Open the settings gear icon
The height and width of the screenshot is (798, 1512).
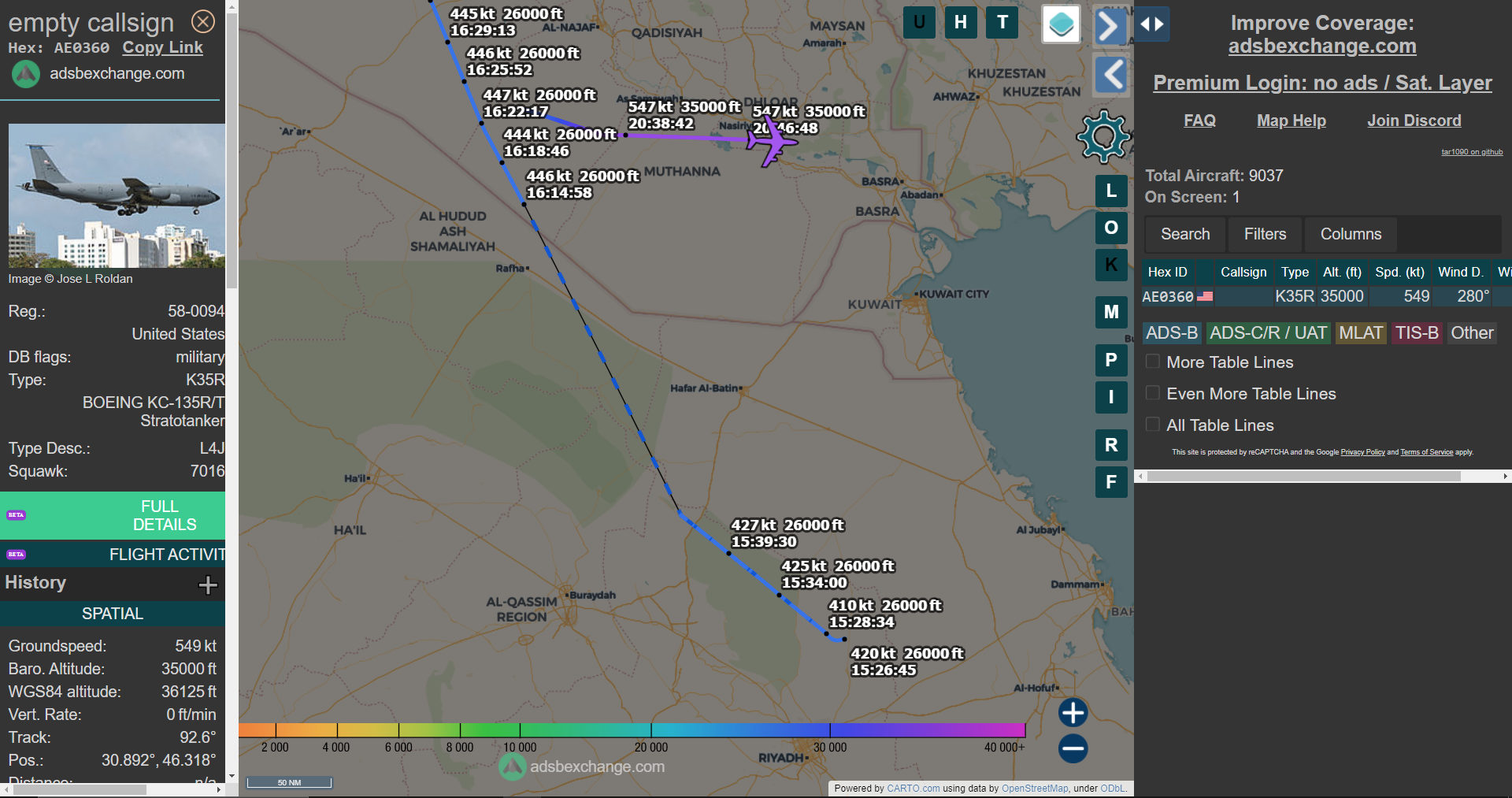click(x=1103, y=136)
